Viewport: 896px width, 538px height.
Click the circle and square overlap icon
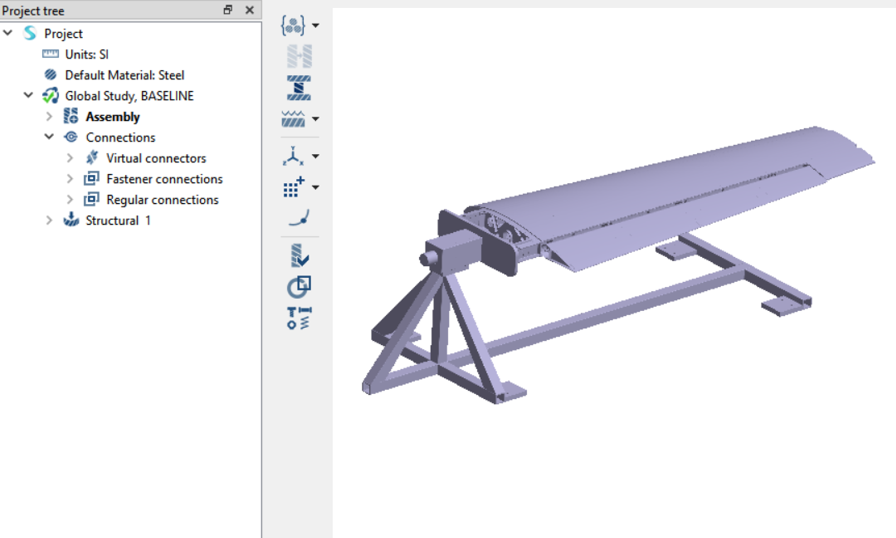tap(298, 287)
